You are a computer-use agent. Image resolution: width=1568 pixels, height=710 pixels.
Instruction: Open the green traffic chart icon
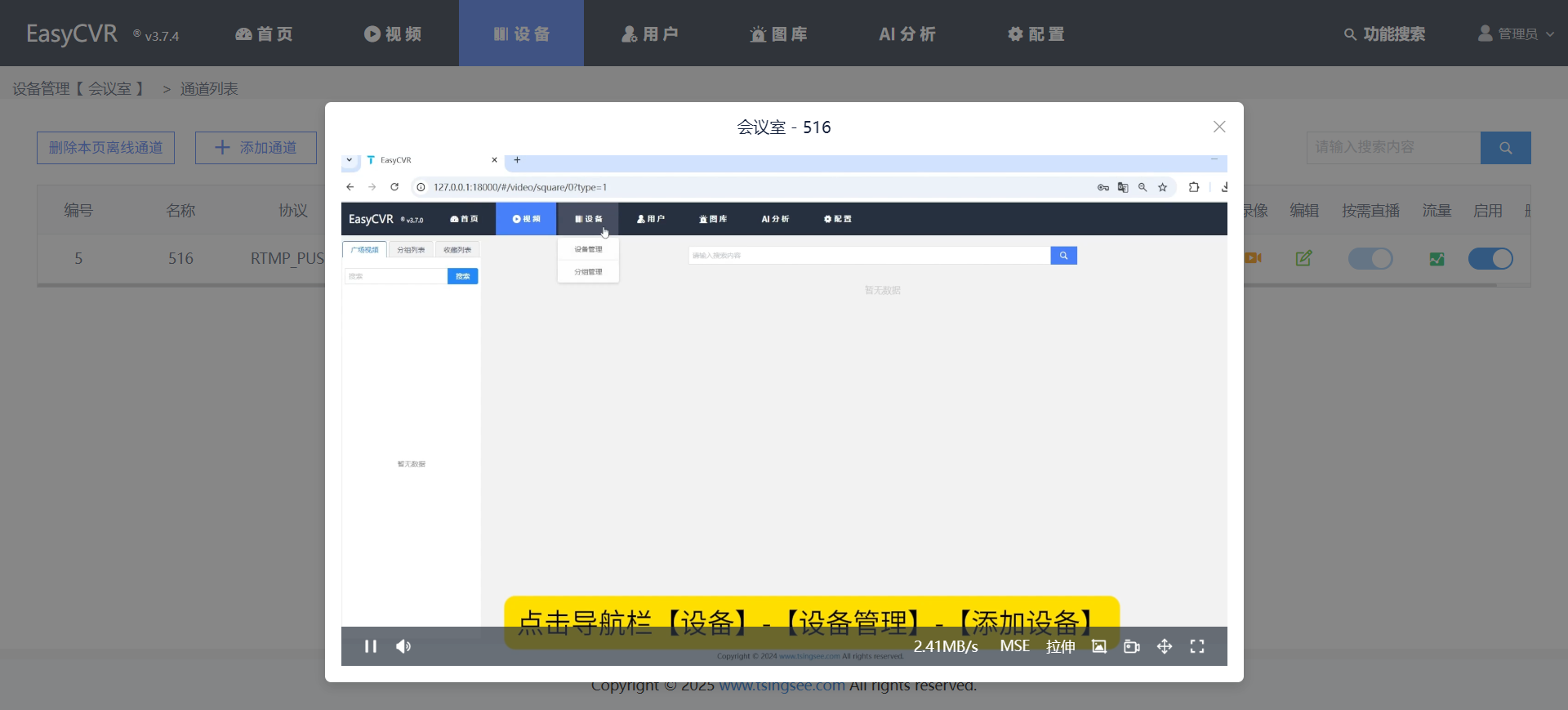coord(1437,259)
